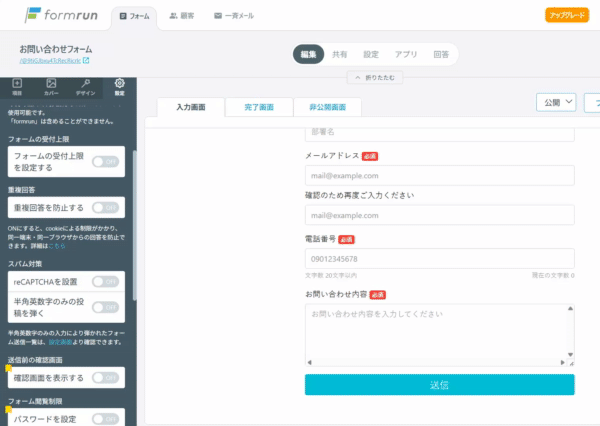Viewport: 600px width, 426px height.
Task: Open the 項目 (fields) sidebar panel
Action: click(17, 86)
